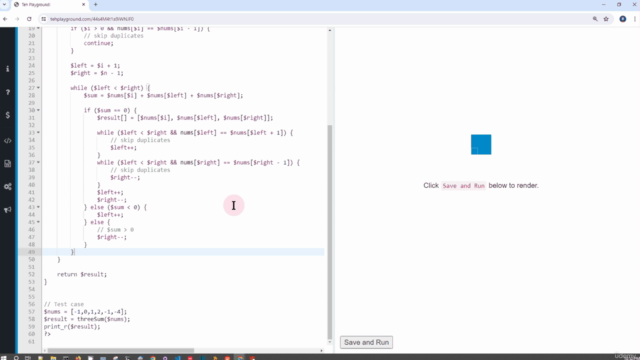Open the Windows Start button
Image resolution: width=640 pixels, height=360 pixels.
pyautogui.click(x=4, y=358)
